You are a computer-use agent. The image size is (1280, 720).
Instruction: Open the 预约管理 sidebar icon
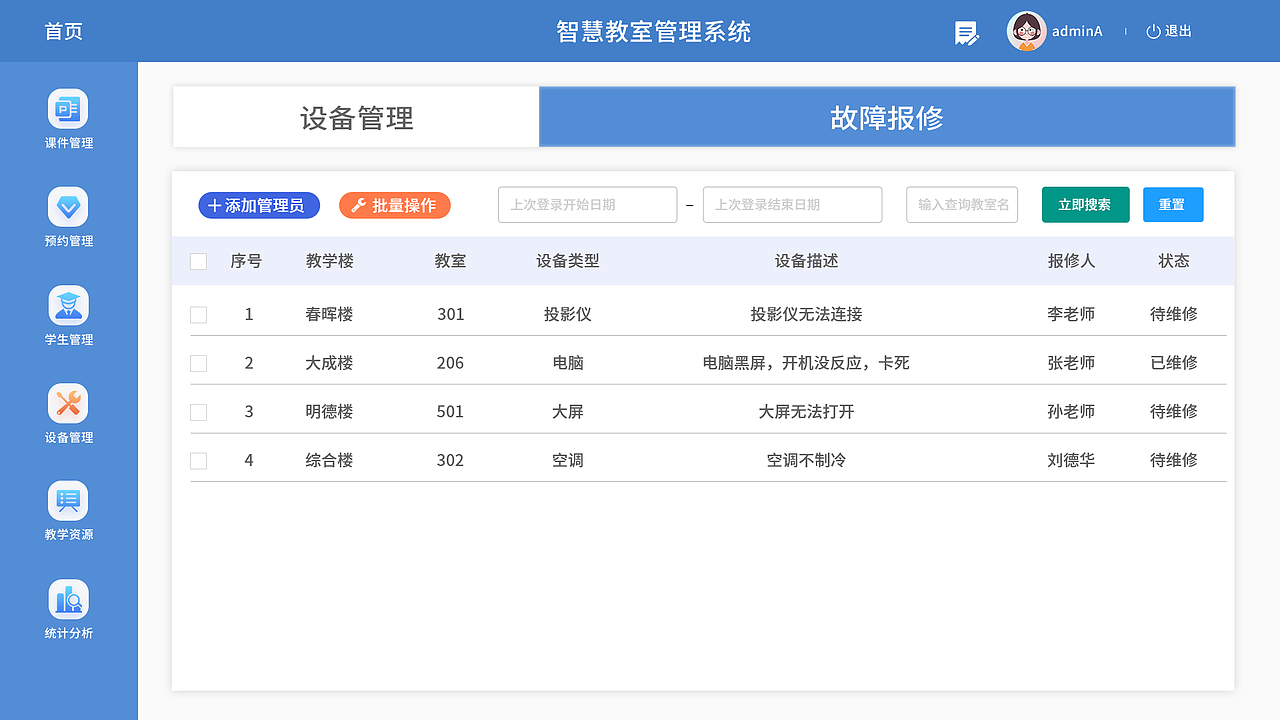(68, 207)
